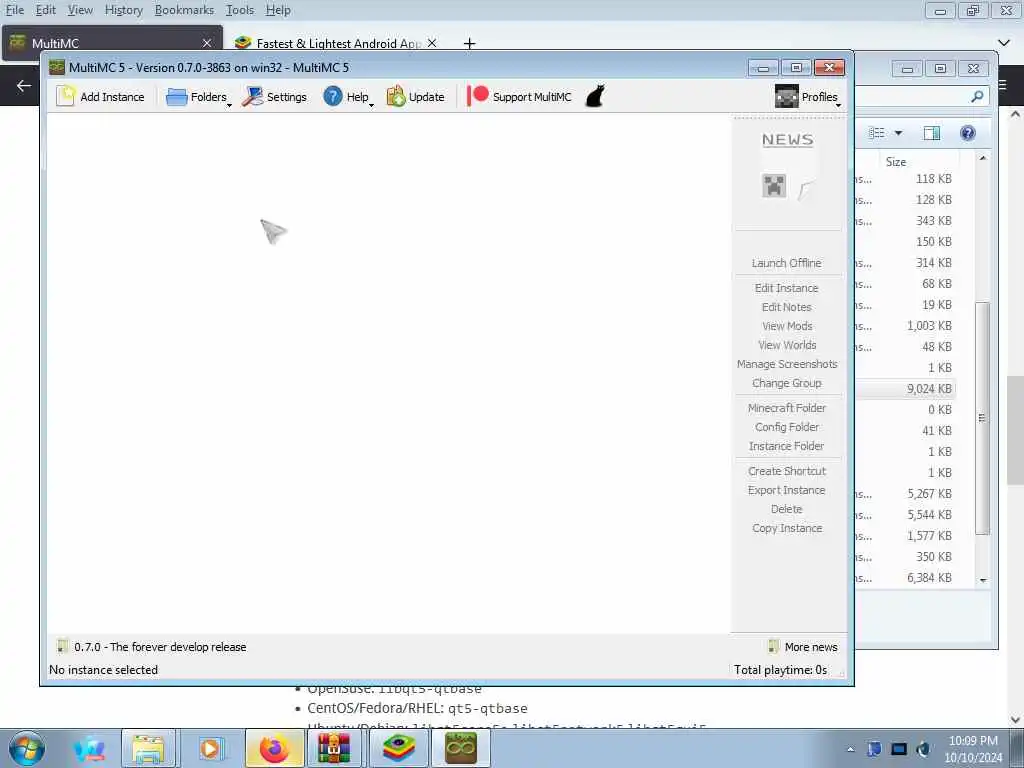Click Create Shortcut
The width and height of the screenshot is (1024, 768).
[x=786, y=471]
